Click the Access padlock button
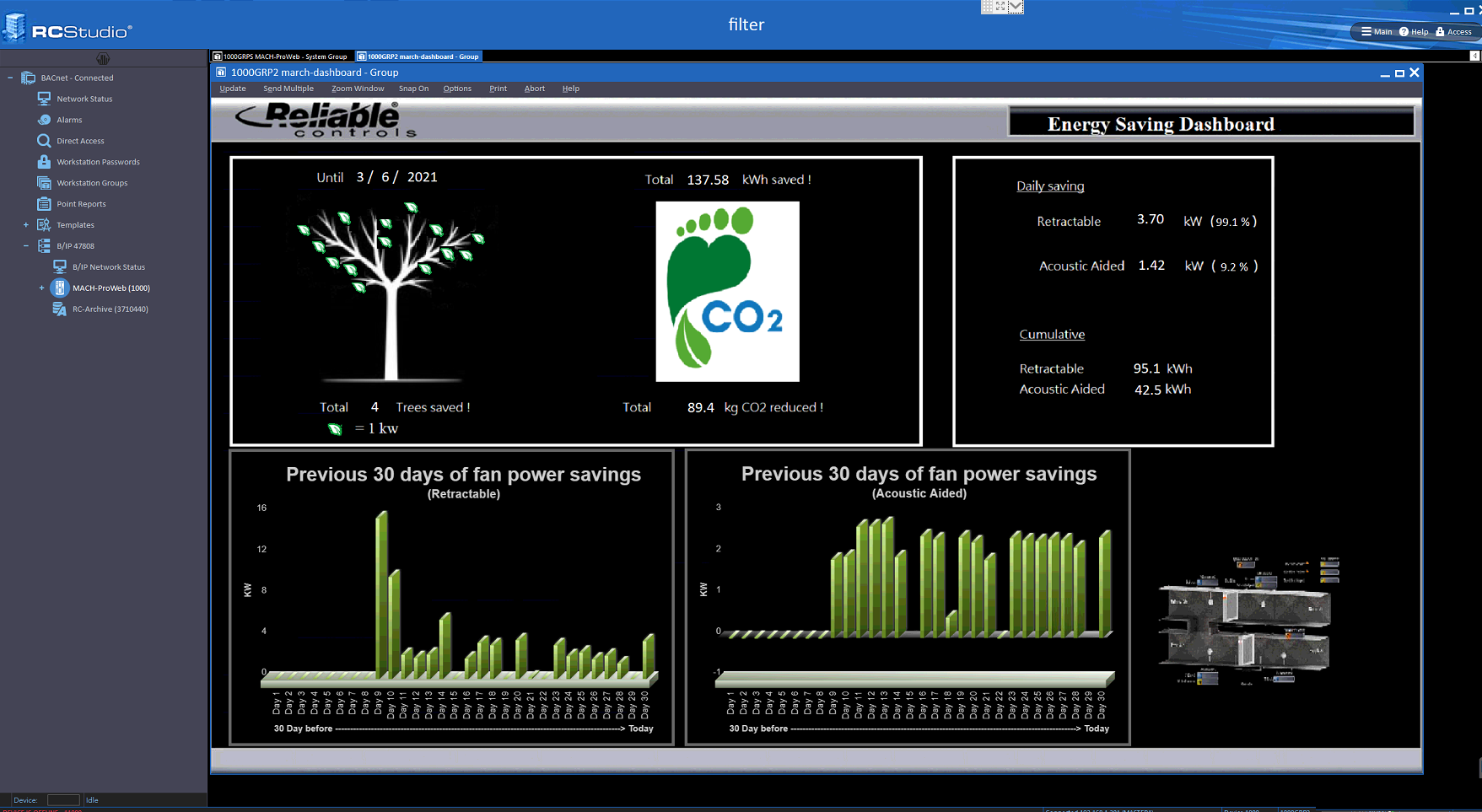1482x812 pixels. pyautogui.click(x=1453, y=31)
